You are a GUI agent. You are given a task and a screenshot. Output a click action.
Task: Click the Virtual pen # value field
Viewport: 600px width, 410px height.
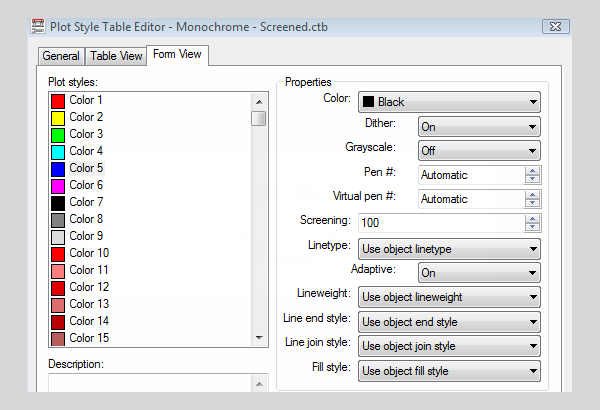tap(471, 199)
